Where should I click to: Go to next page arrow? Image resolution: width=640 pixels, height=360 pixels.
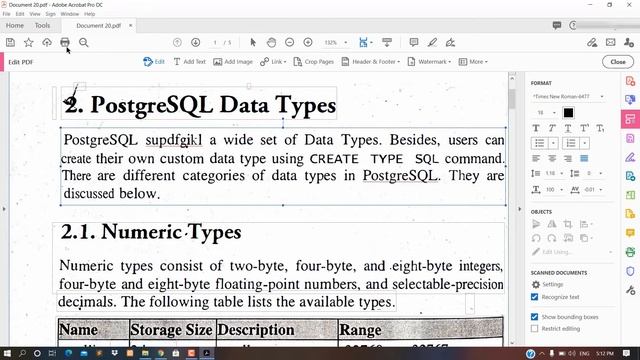tap(196, 42)
